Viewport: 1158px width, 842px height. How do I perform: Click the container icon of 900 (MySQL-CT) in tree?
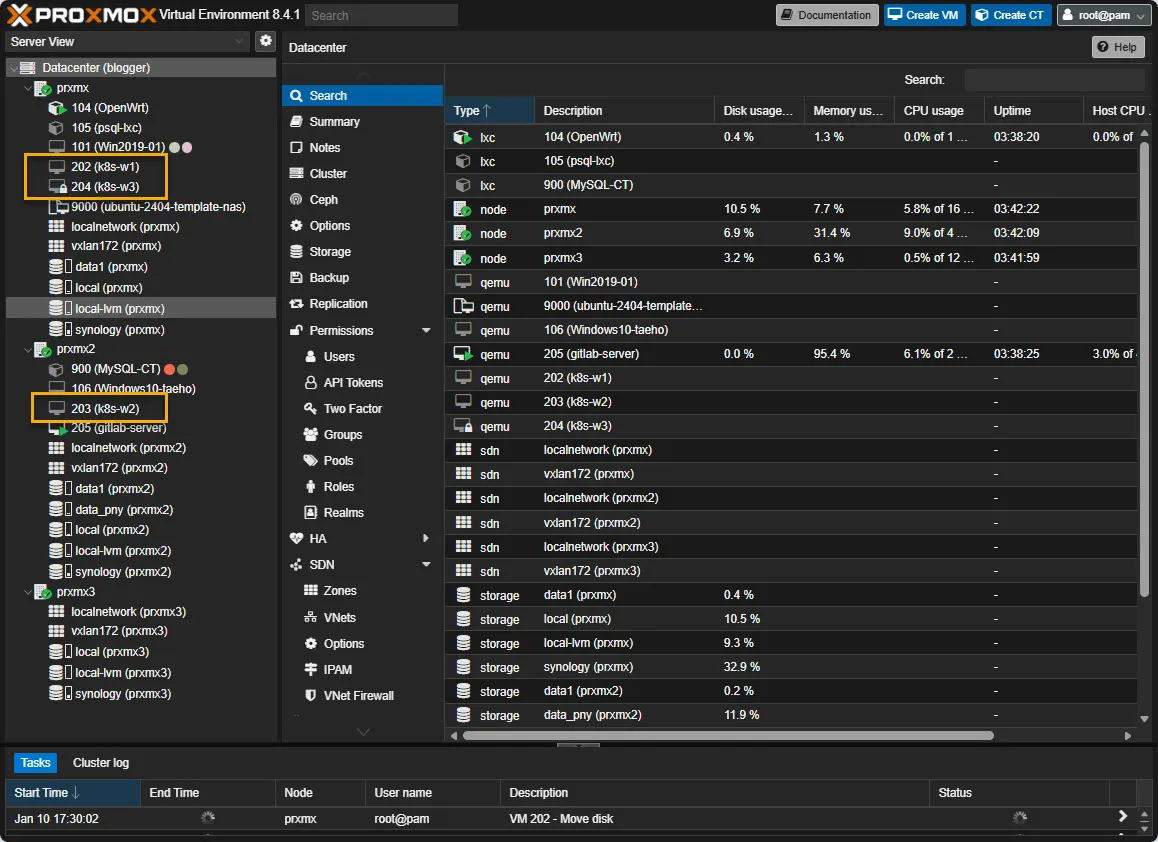(56, 369)
